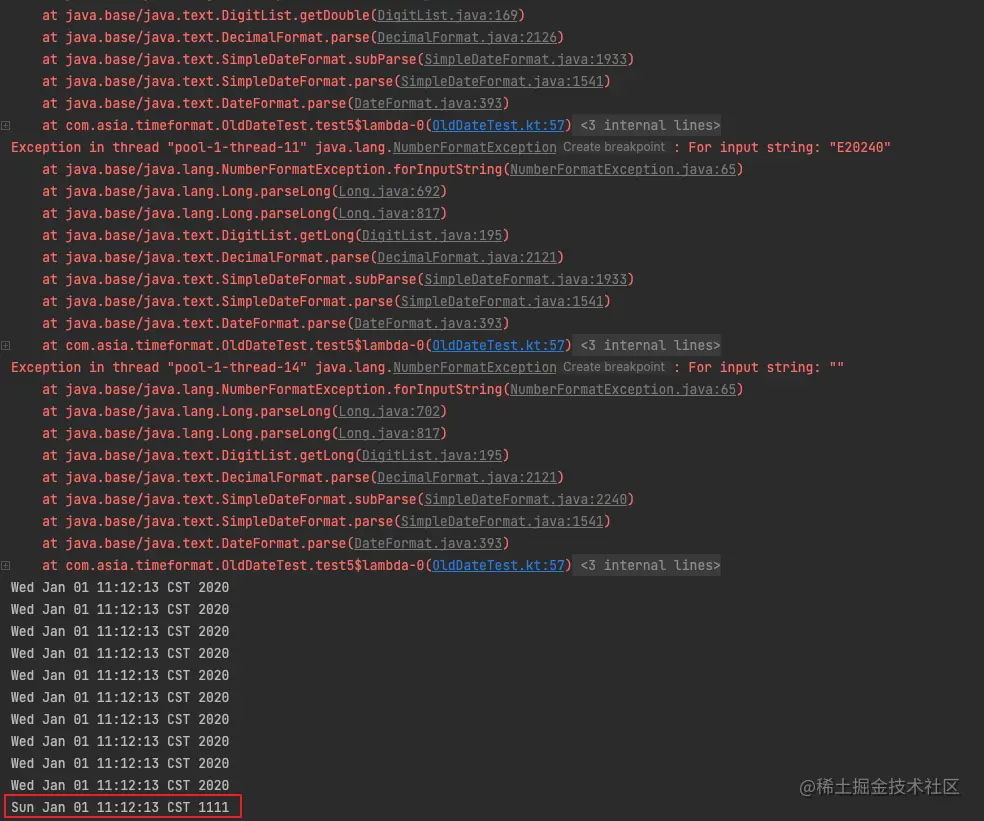Viewport: 984px width, 821px height.
Task: Open DigitList.java:195 in the thread-11 trace
Action: pyautogui.click(x=432, y=235)
